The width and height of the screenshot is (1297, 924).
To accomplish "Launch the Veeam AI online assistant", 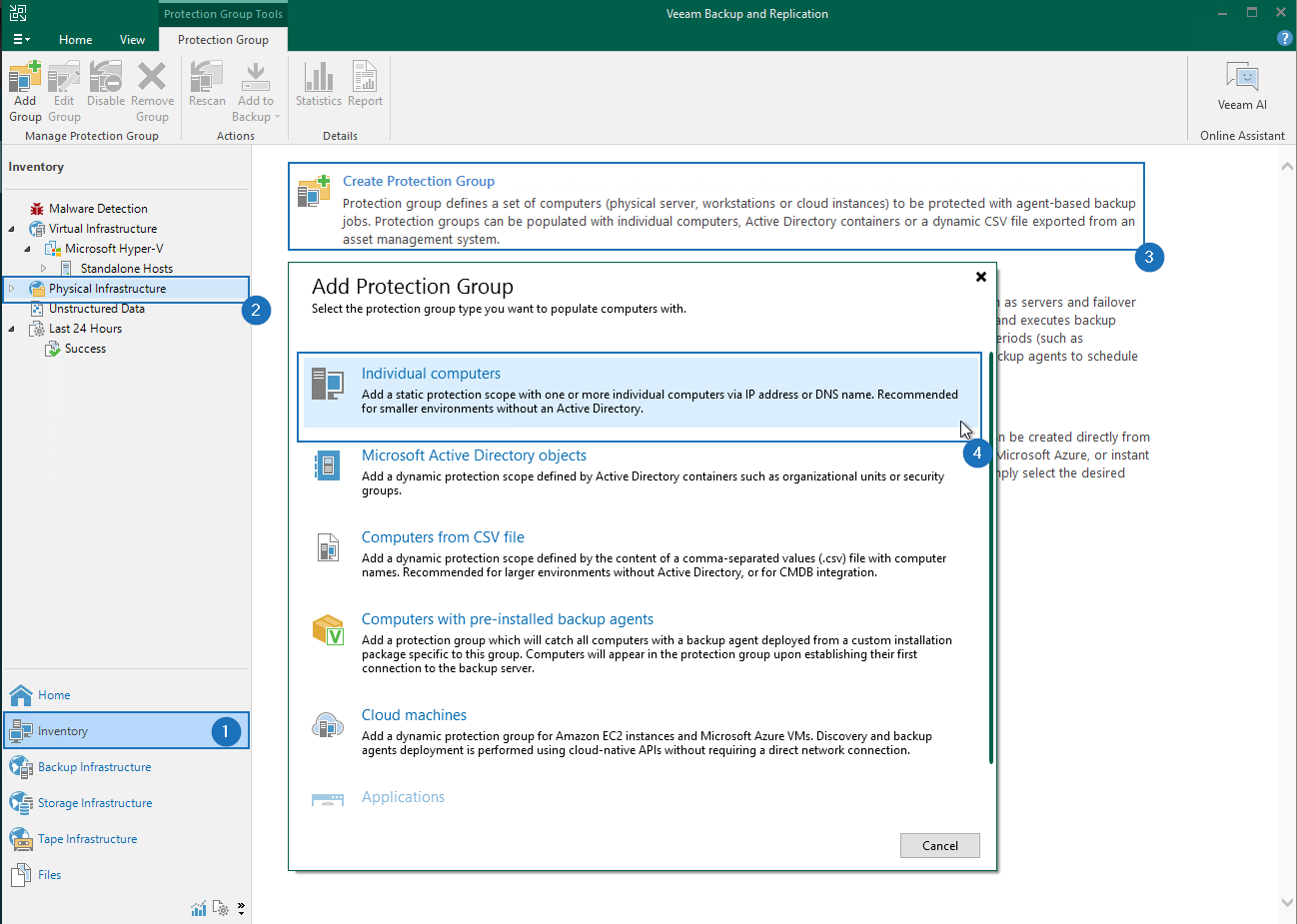I will click(x=1242, y=86).
